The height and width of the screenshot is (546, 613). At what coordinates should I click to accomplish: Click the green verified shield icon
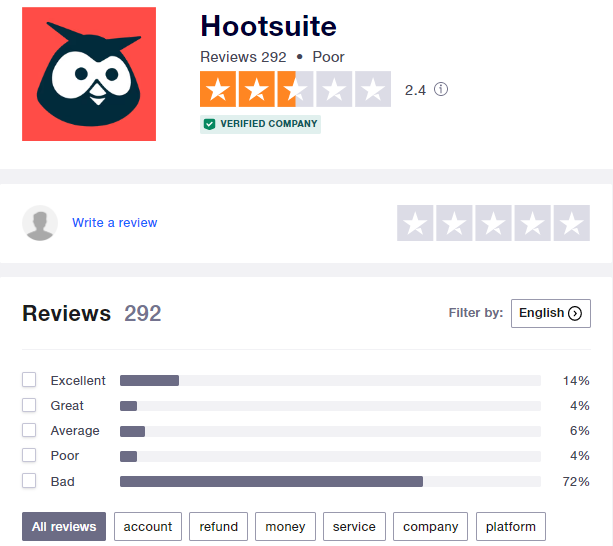pos(210,124)
